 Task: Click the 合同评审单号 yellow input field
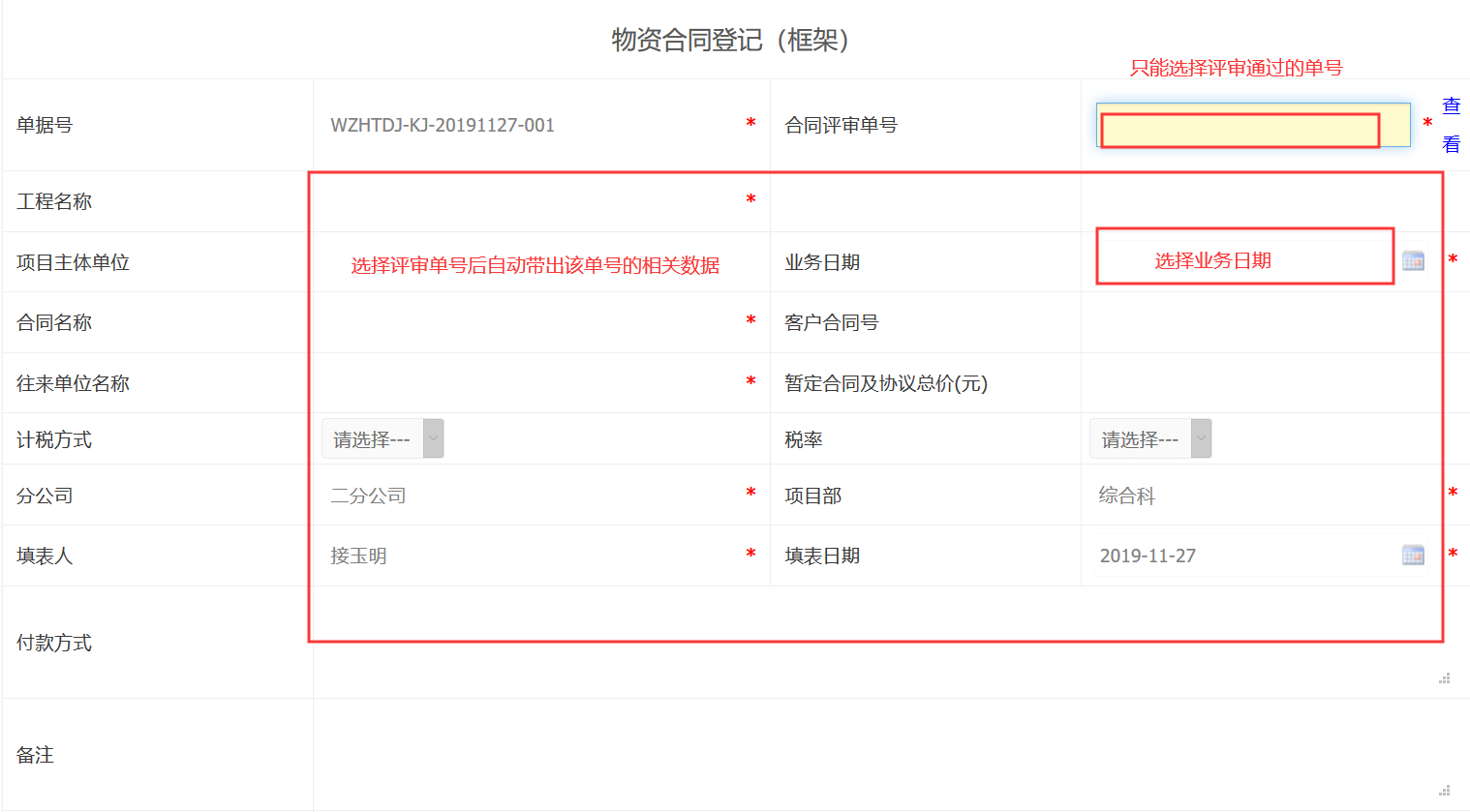point(1253,125)
